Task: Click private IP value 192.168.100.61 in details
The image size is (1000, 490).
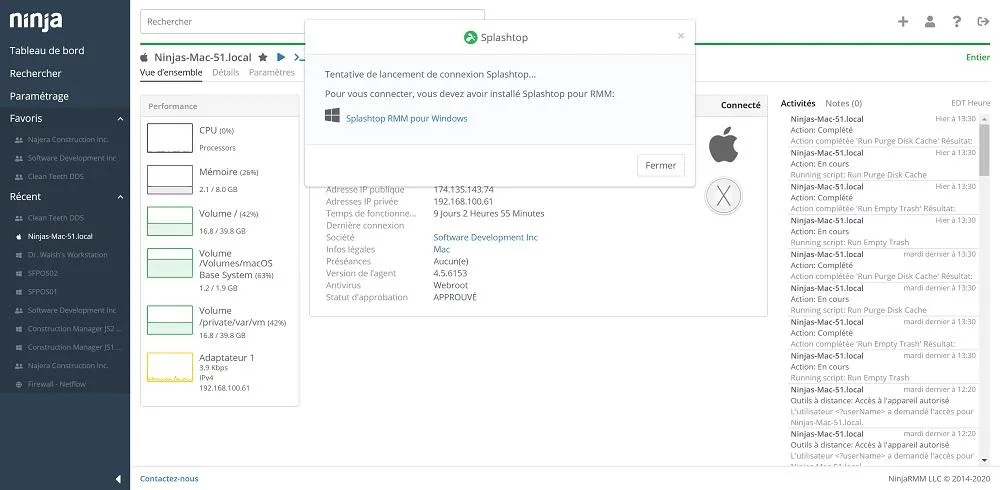Action: (464, 202)
